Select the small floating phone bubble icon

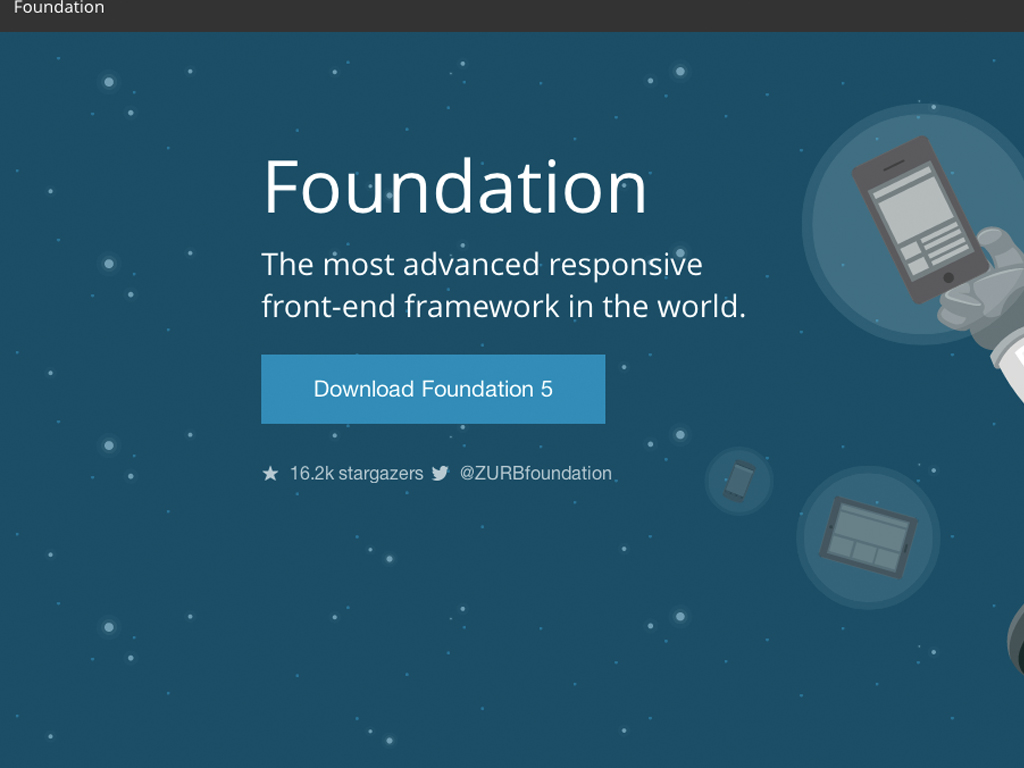(x=739, y=481)
